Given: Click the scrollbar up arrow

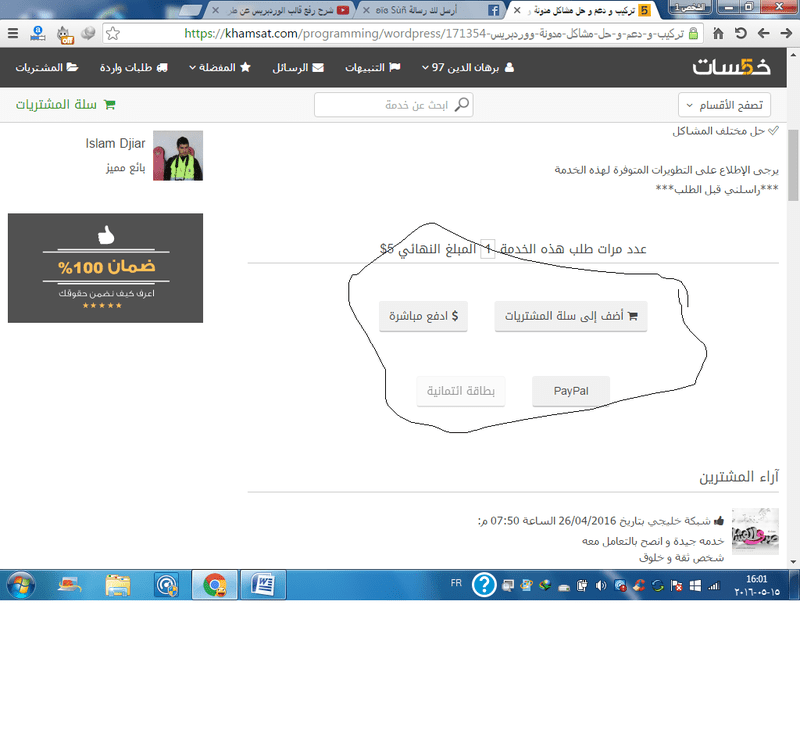Looking at the screenshot, I should 793,54.
